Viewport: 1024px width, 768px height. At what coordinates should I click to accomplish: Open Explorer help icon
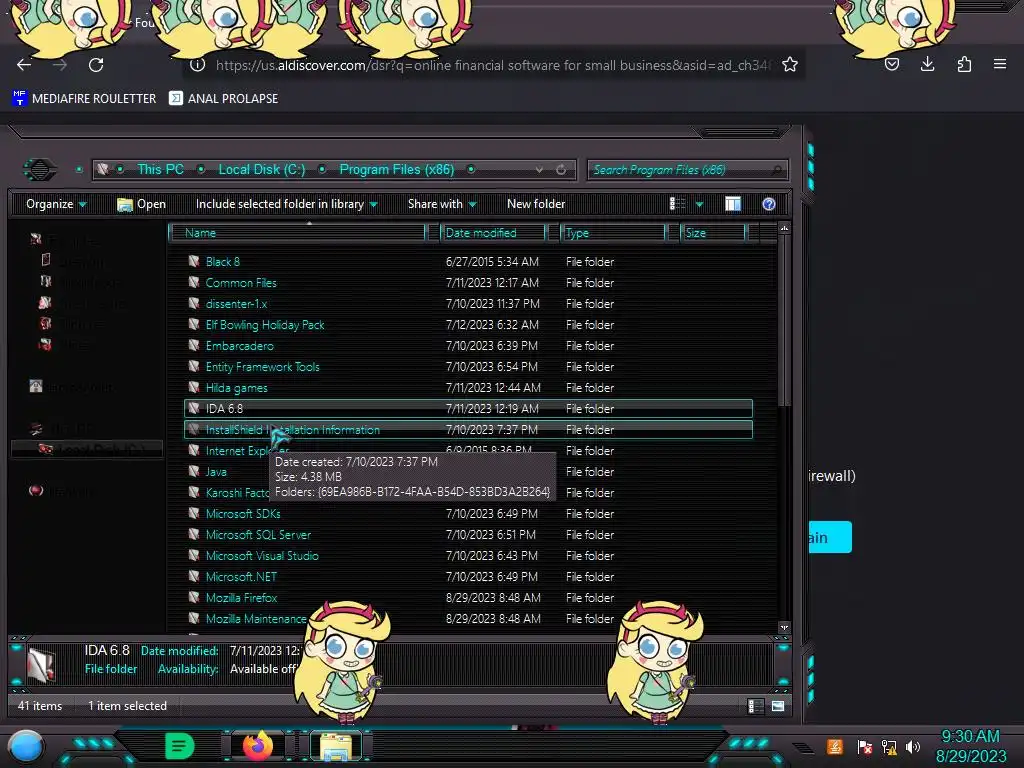769,204
